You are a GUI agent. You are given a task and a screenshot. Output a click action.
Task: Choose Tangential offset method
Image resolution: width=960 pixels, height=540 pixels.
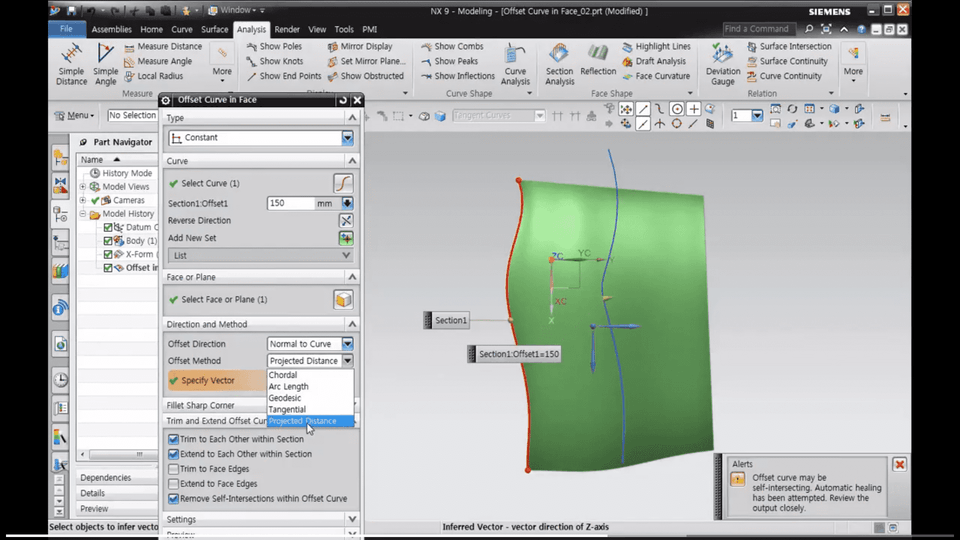(x=310, y=410)
